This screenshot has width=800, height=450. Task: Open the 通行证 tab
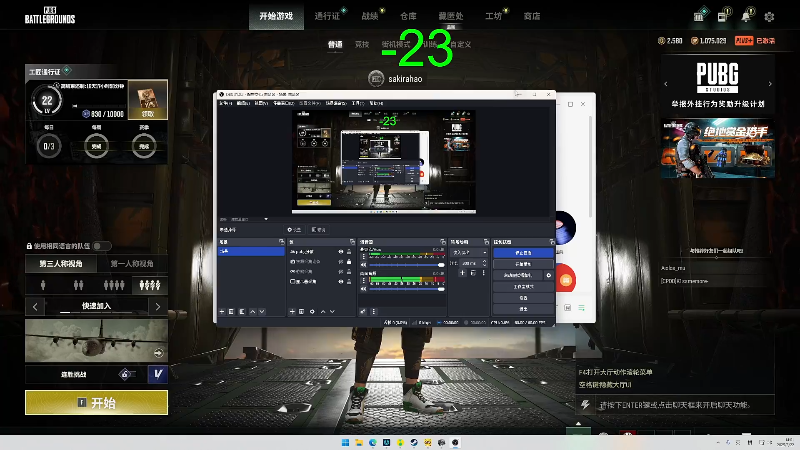point(327,16)
